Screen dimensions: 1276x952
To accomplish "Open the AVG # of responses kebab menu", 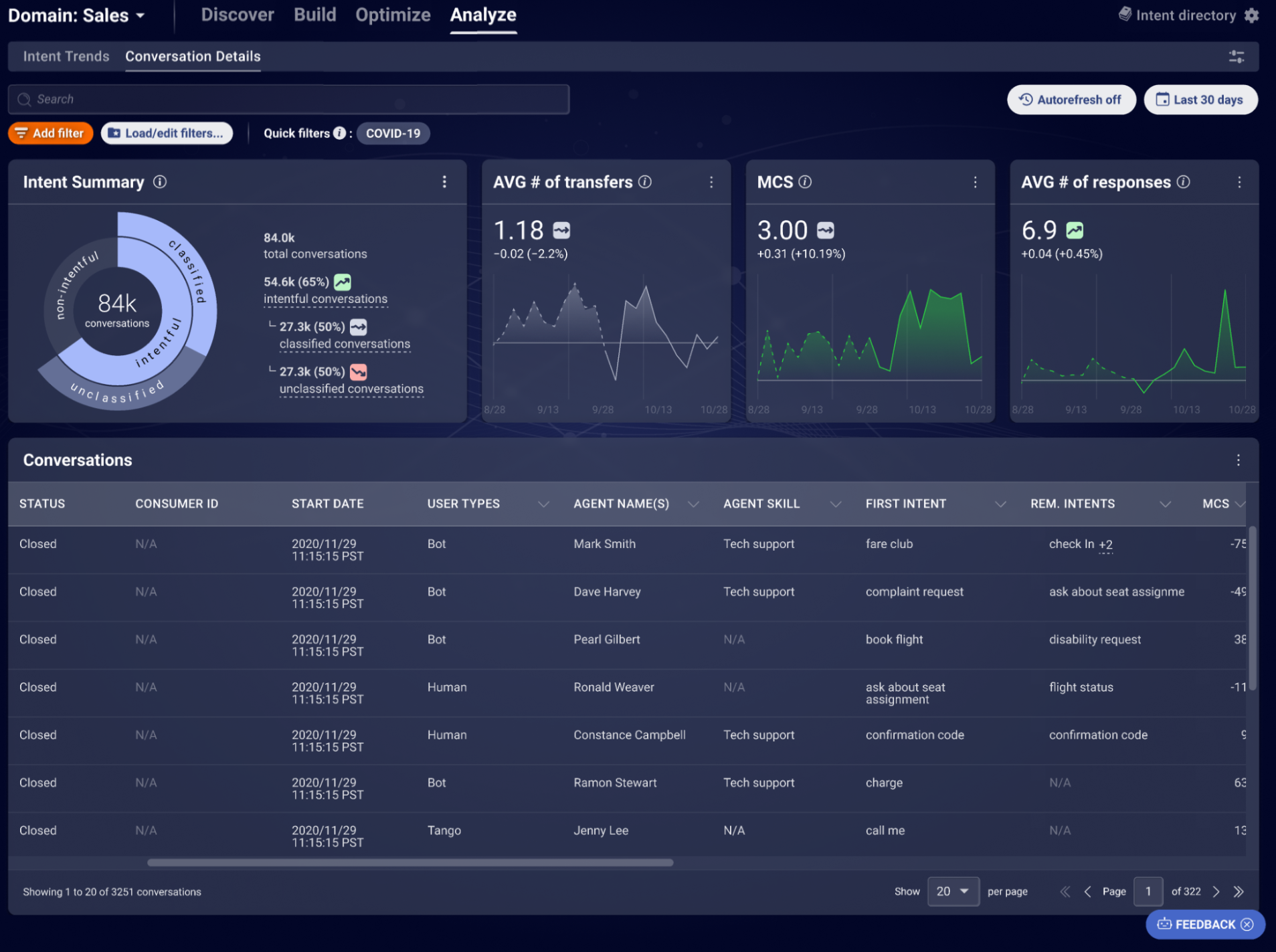I will coord(1239,182).
